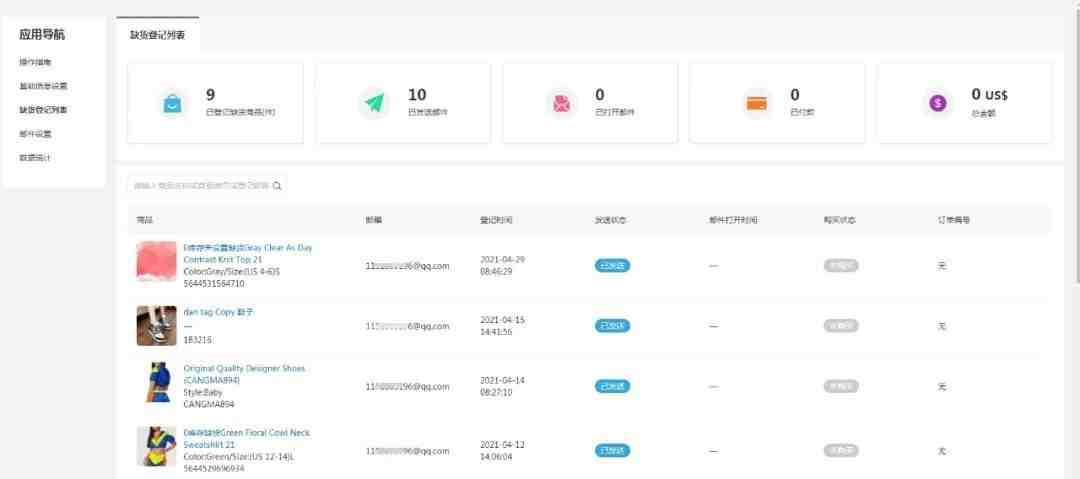
Task: Open the Green Floral Cowl Neck Sweatshirt link
Action: click(x=247, y=438)
